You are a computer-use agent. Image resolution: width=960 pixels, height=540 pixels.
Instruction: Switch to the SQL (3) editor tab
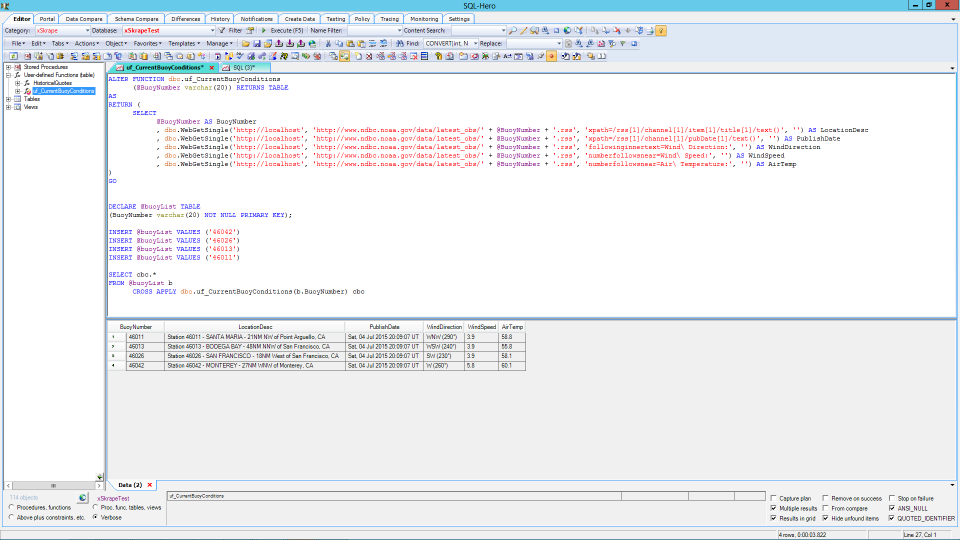(244, 67)
